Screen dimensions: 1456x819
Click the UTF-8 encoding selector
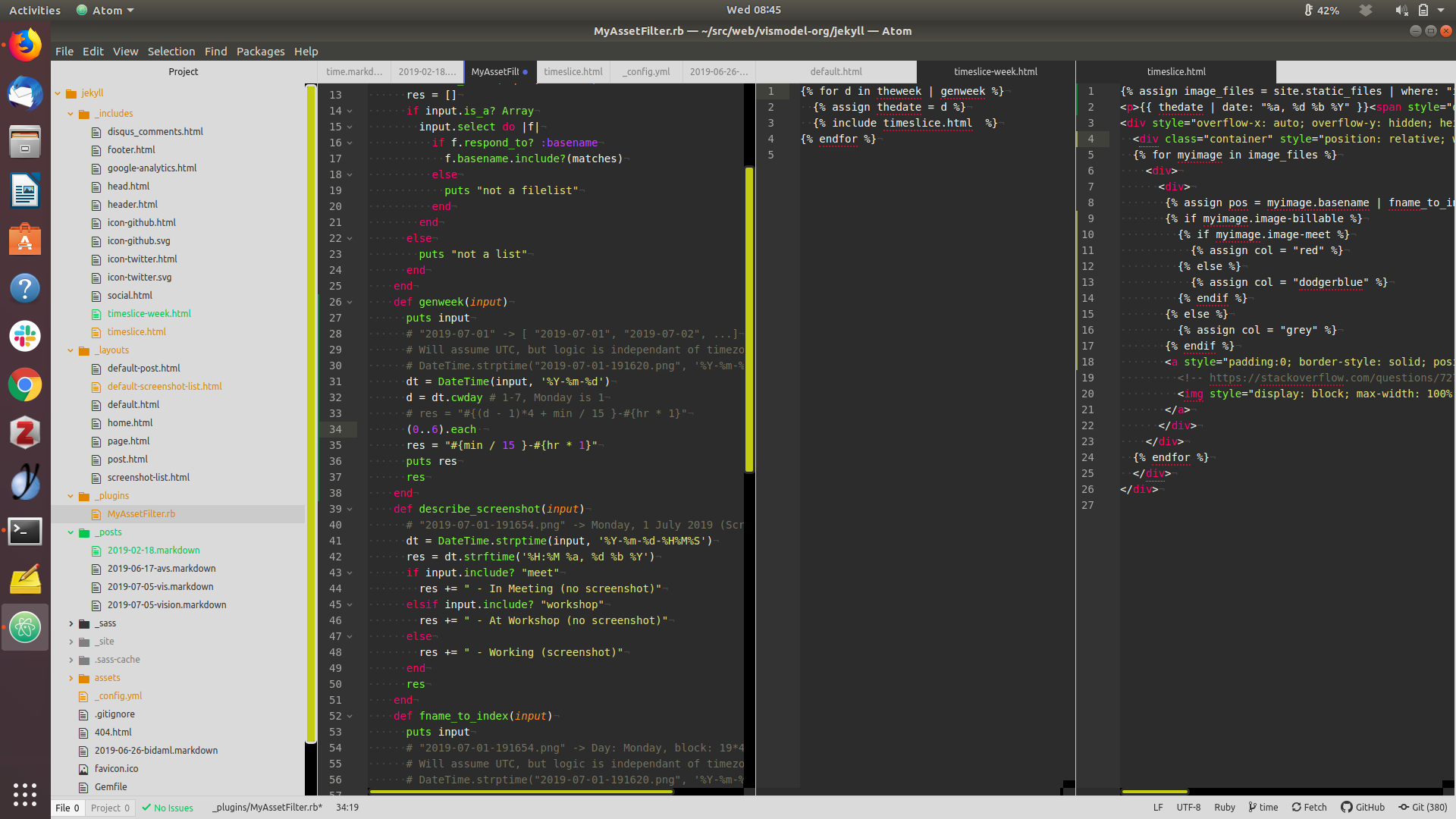(x=1188, y=807)
